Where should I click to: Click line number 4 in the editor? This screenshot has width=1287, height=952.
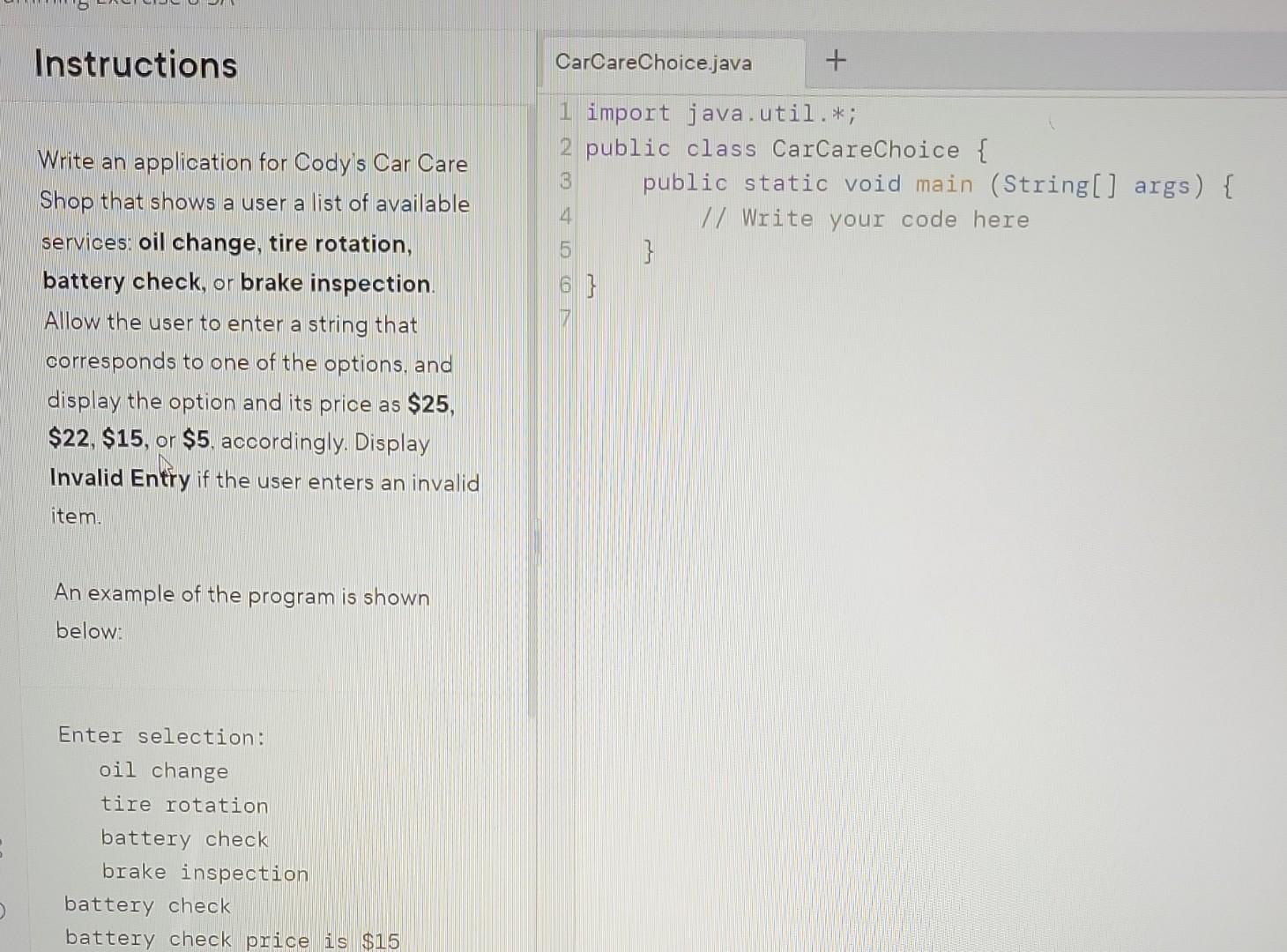pos(565,217)
